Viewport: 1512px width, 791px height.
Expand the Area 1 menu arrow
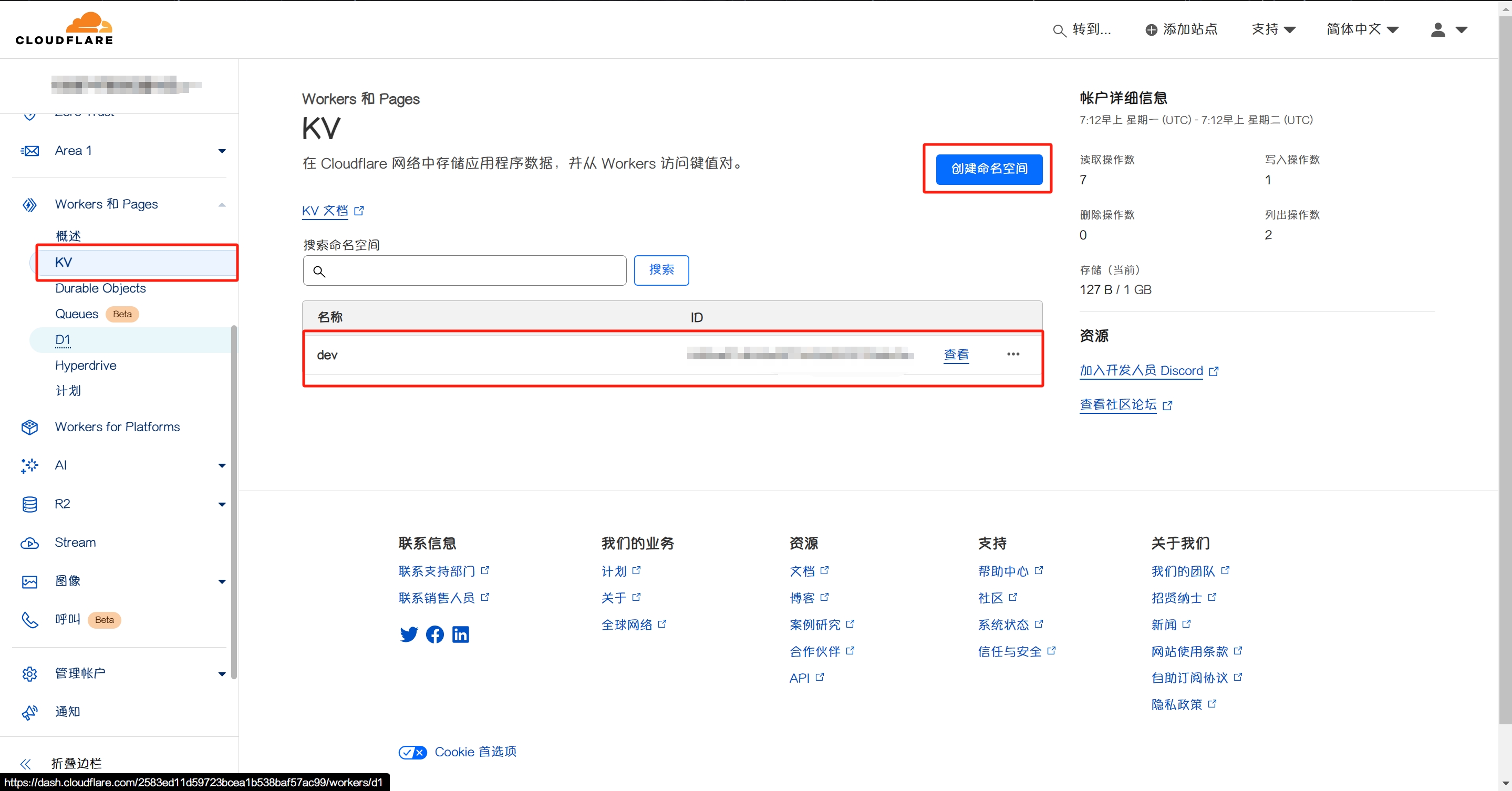point(222,151)
